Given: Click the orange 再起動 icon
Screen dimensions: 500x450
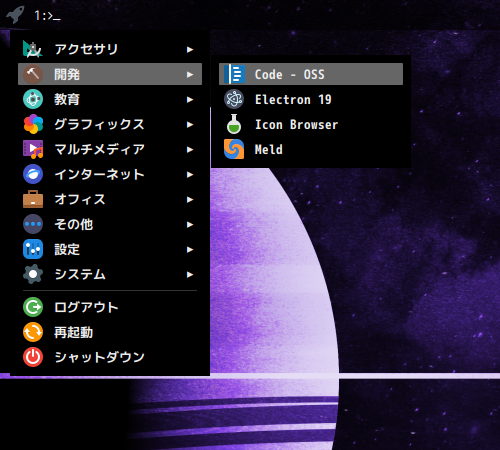Looking at the screenshot, I should click(33, 332).
